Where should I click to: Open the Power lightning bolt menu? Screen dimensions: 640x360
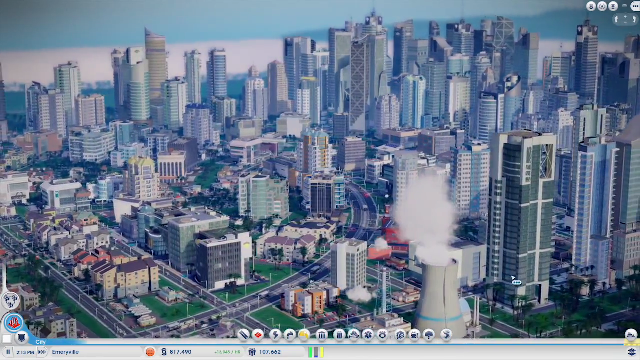tap(275, 335)
